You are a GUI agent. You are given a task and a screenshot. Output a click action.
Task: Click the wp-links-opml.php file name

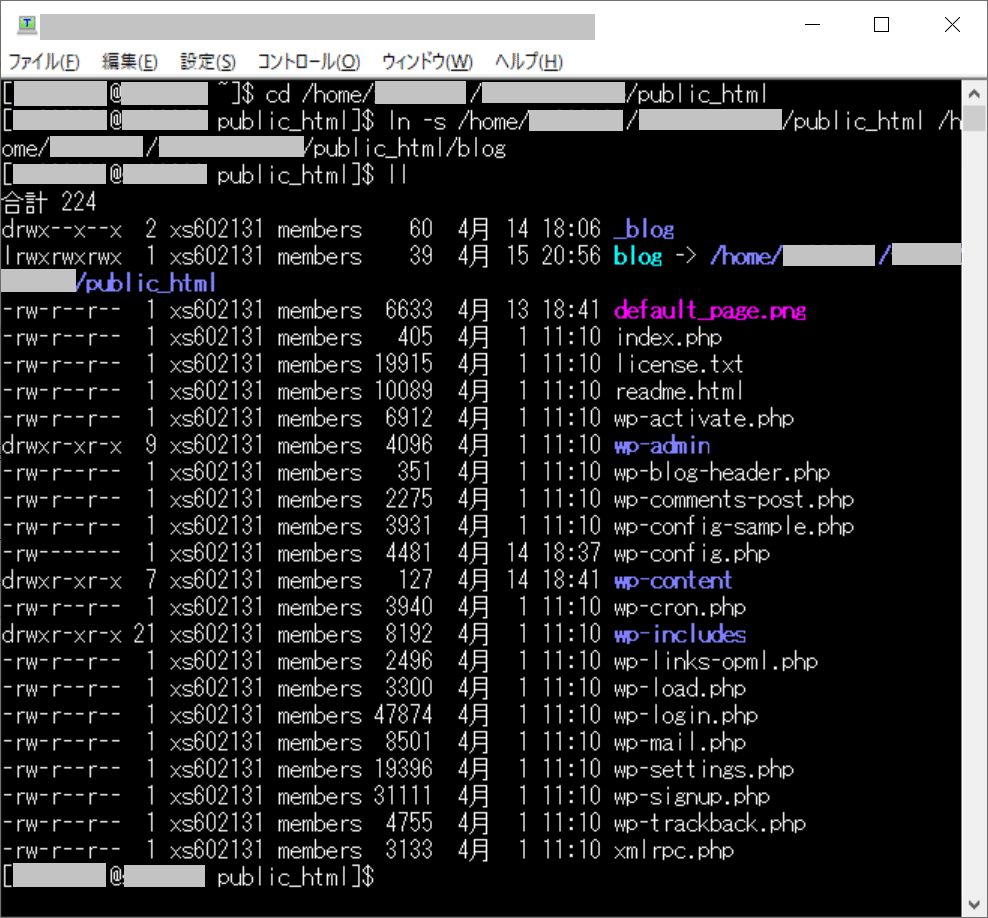(x=716, y=662)
